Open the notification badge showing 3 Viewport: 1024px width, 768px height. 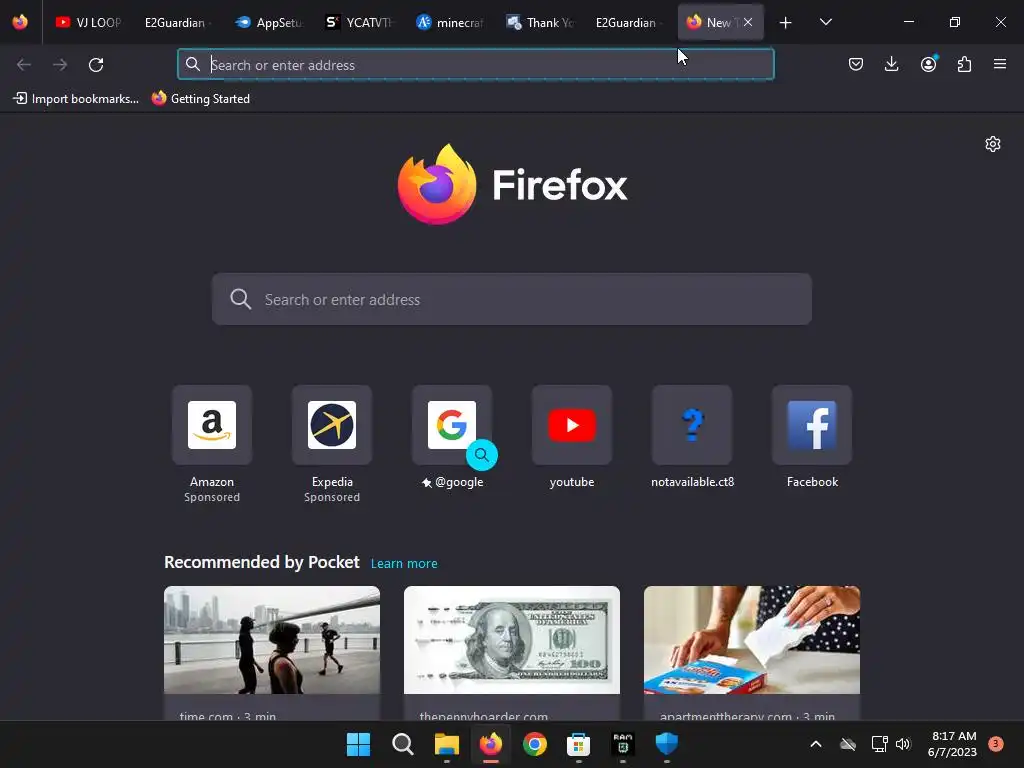click(x=996, y=744)
